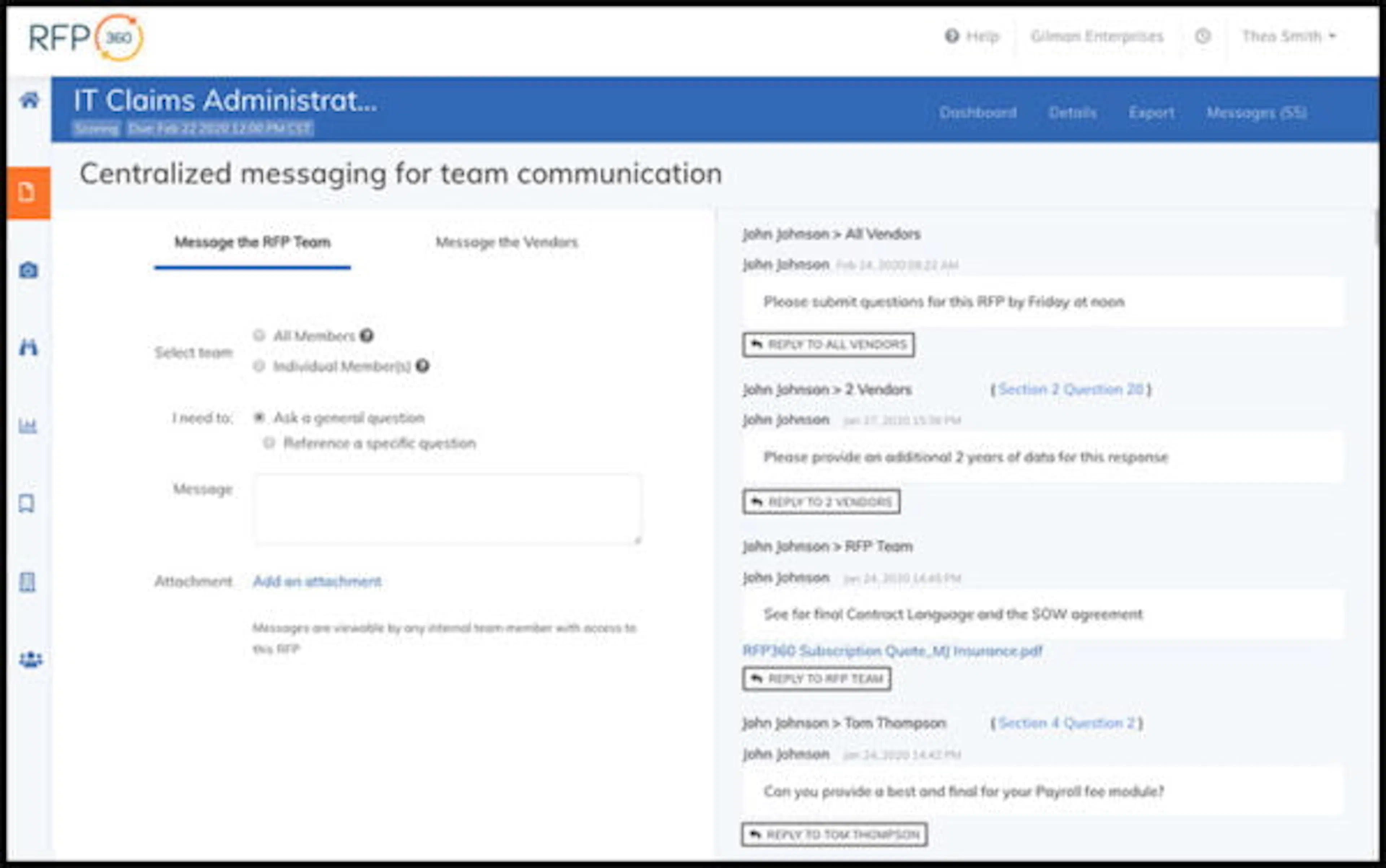Click the bookmark icon in sidebar

click(27, 504)
